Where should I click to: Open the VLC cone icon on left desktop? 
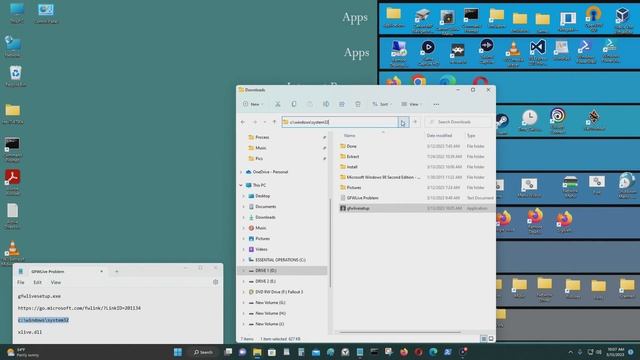(x=13, y=253)
